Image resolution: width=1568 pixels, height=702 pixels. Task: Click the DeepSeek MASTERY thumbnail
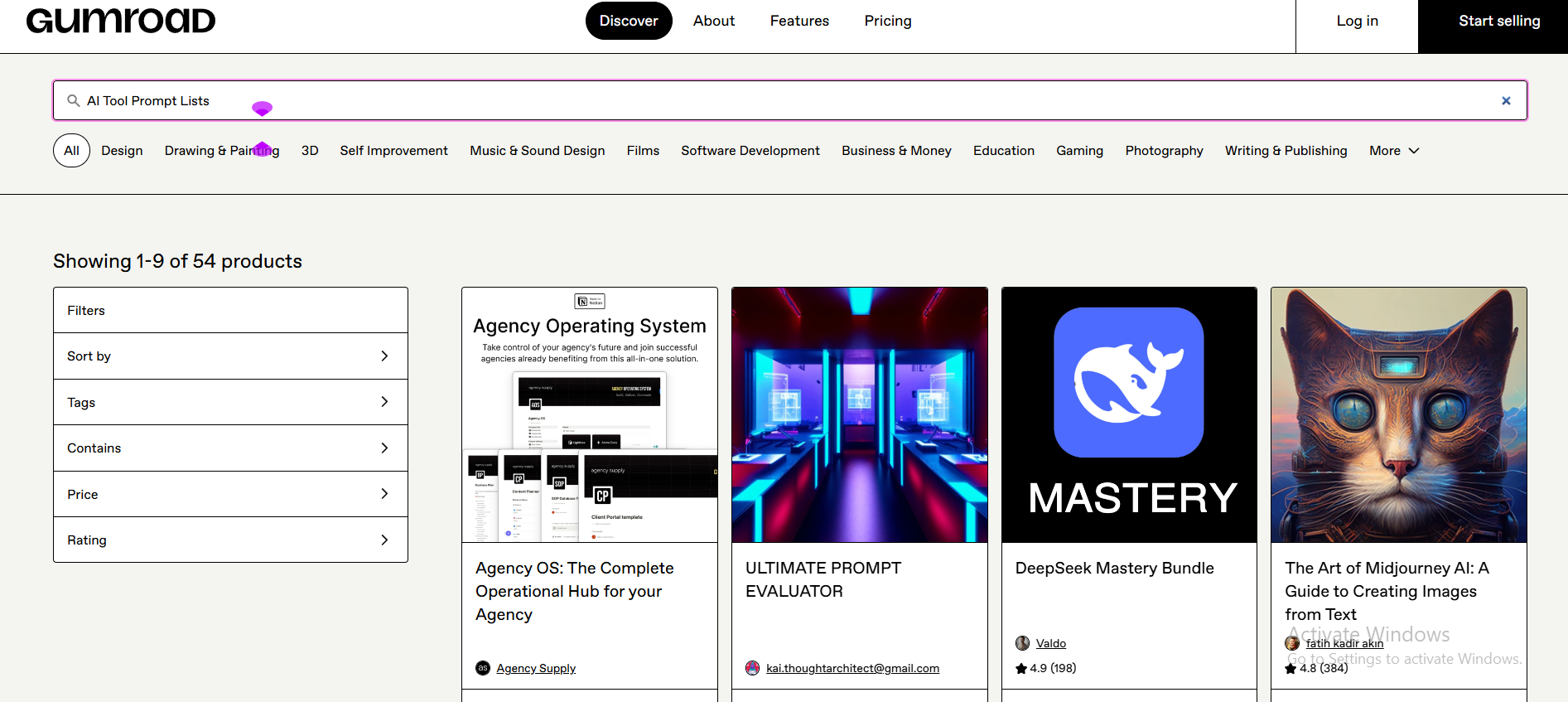1129,415
